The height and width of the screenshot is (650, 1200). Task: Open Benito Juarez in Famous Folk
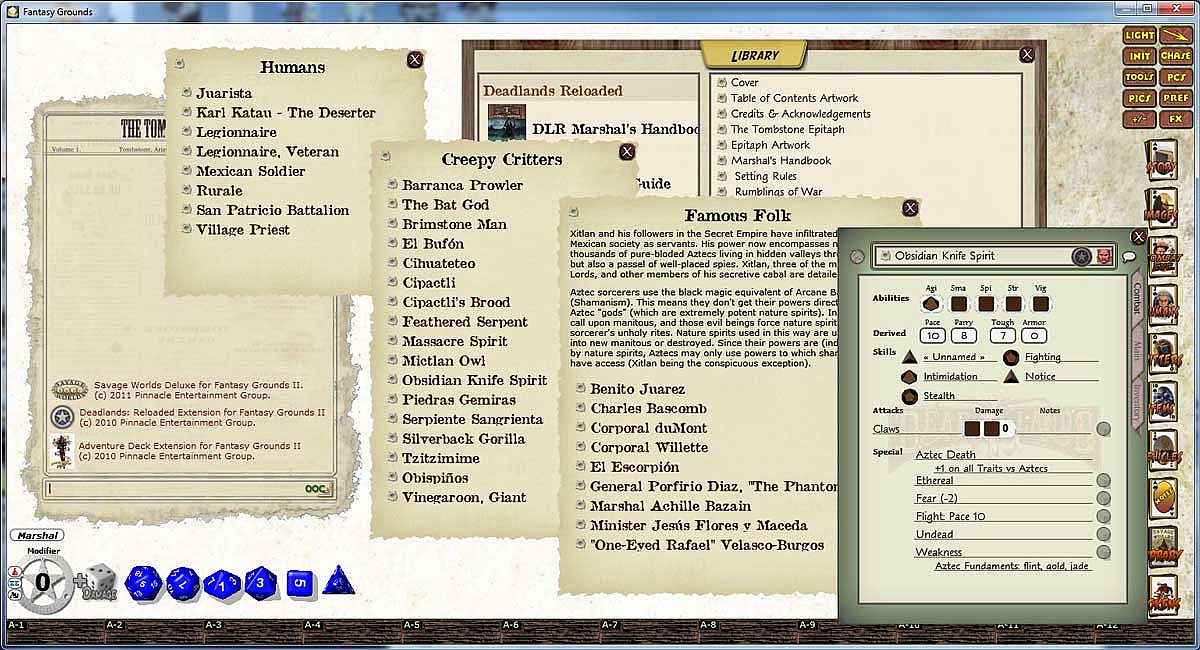point(638,389)
